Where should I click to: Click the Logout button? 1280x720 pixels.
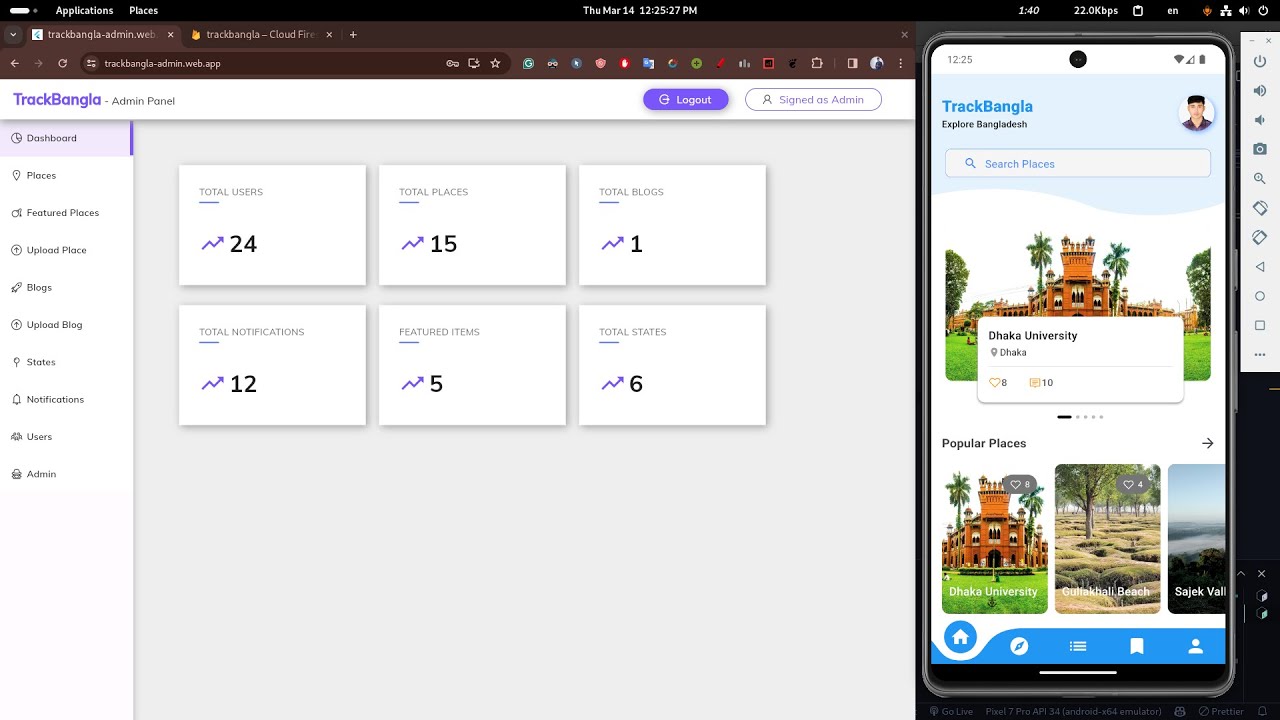click(x=686, y=99)
